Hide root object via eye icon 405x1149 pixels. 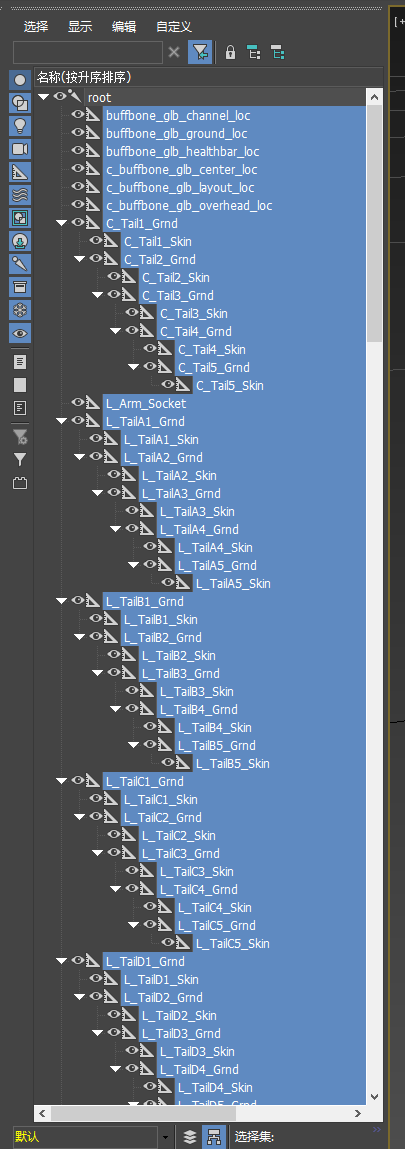pos(59,97)
